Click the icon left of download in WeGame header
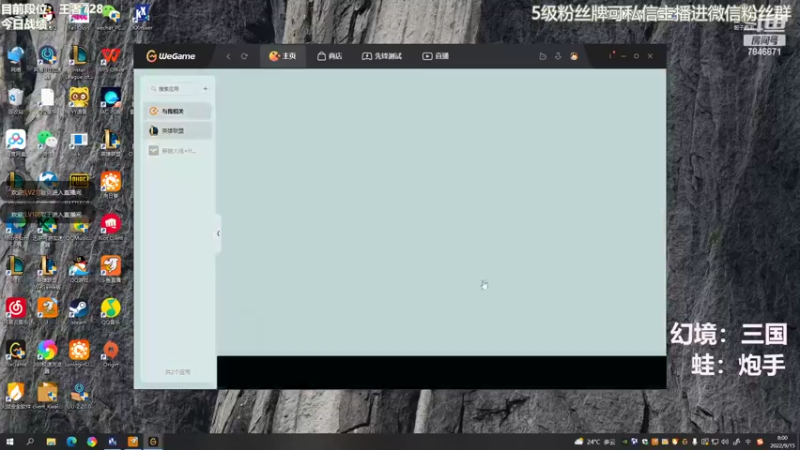800x450 pixels. (x=543, y=56)
